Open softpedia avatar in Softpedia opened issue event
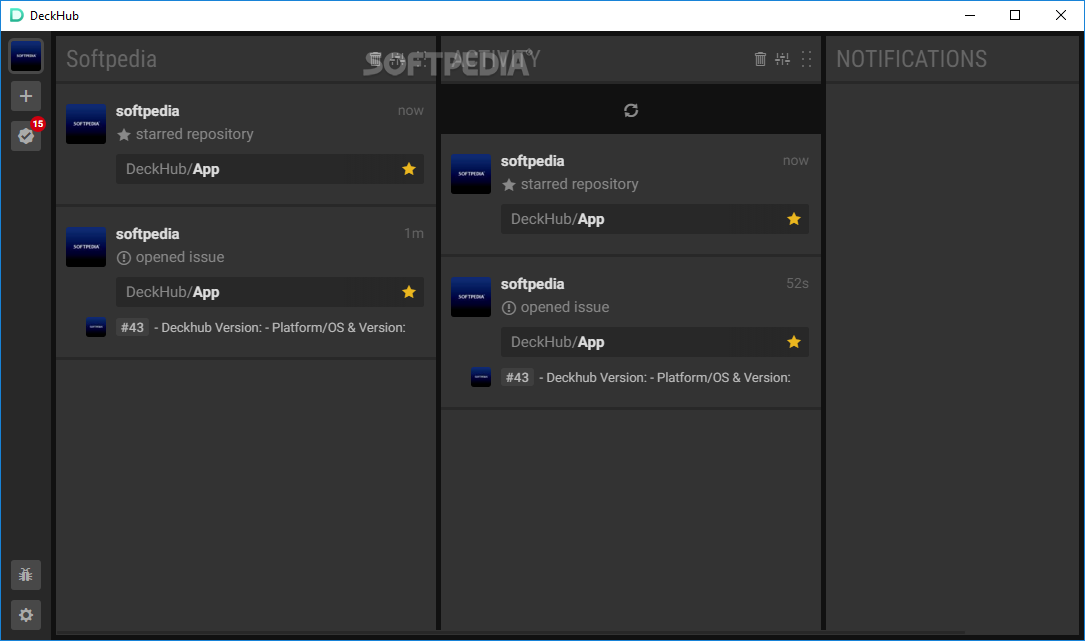Viewport: 1085px width, 641px height. 86,247
